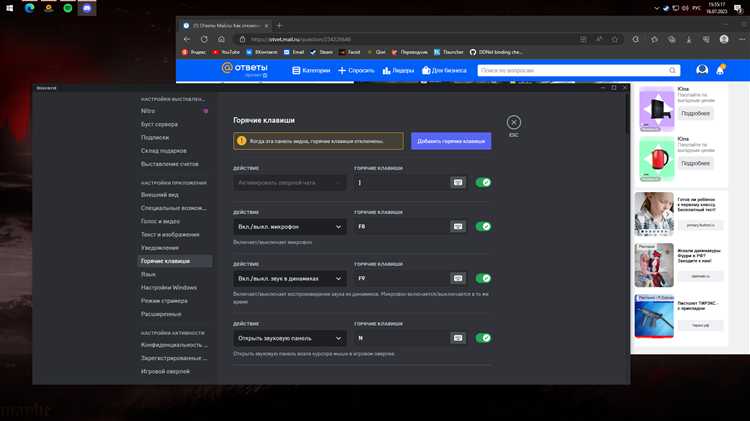Click the search magnifier icon on Ответы
The image size is (750, 421).
point(673,70)
